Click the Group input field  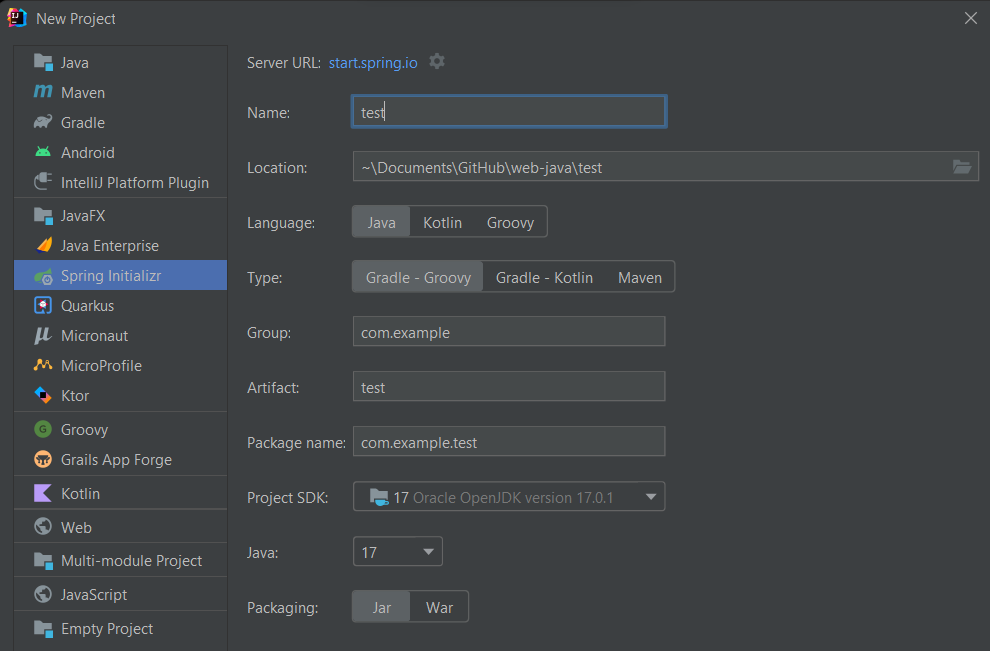(509, 331)
